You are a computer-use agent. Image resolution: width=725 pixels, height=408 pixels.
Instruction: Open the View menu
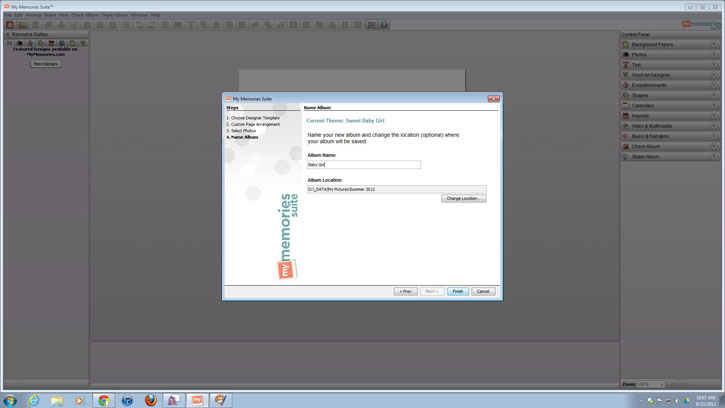click(64, 15)
